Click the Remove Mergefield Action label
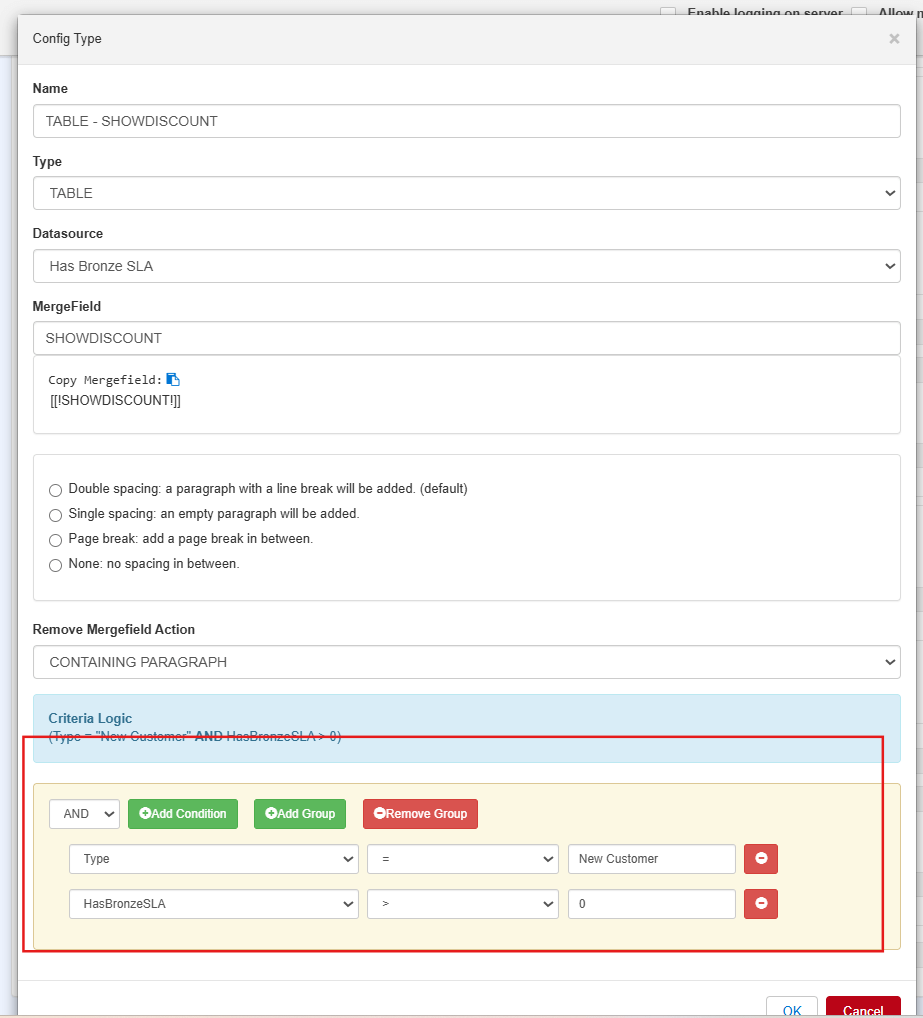This screenshot has width=923, height=1018. click(114, 629)
